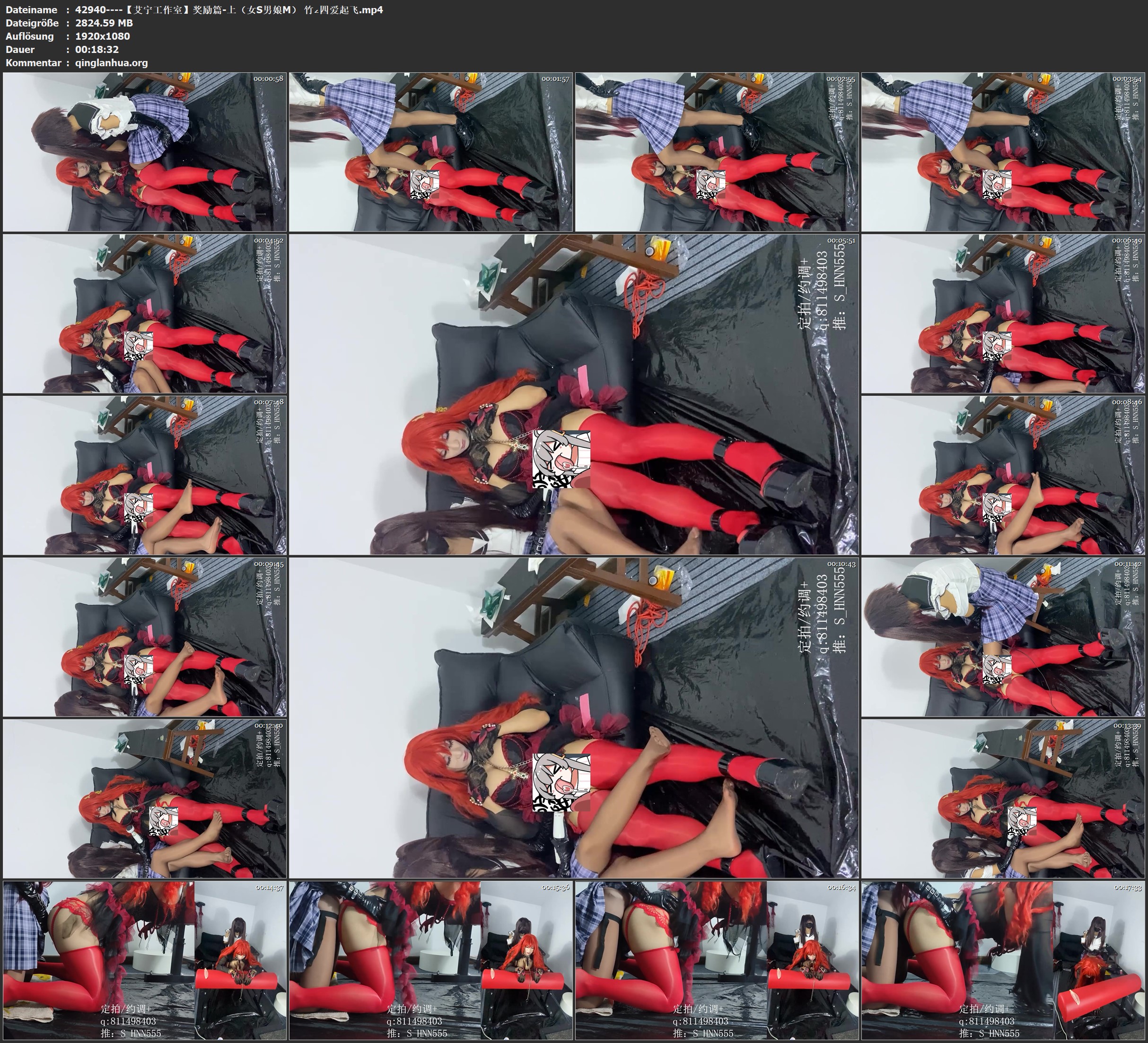Open the thumbnail marked 00:02:55

coord(717,152)
